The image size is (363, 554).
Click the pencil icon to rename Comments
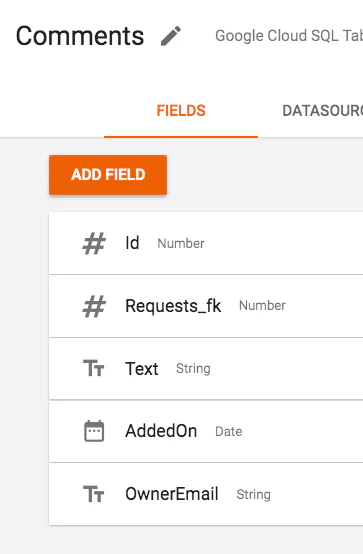[171, 36]
